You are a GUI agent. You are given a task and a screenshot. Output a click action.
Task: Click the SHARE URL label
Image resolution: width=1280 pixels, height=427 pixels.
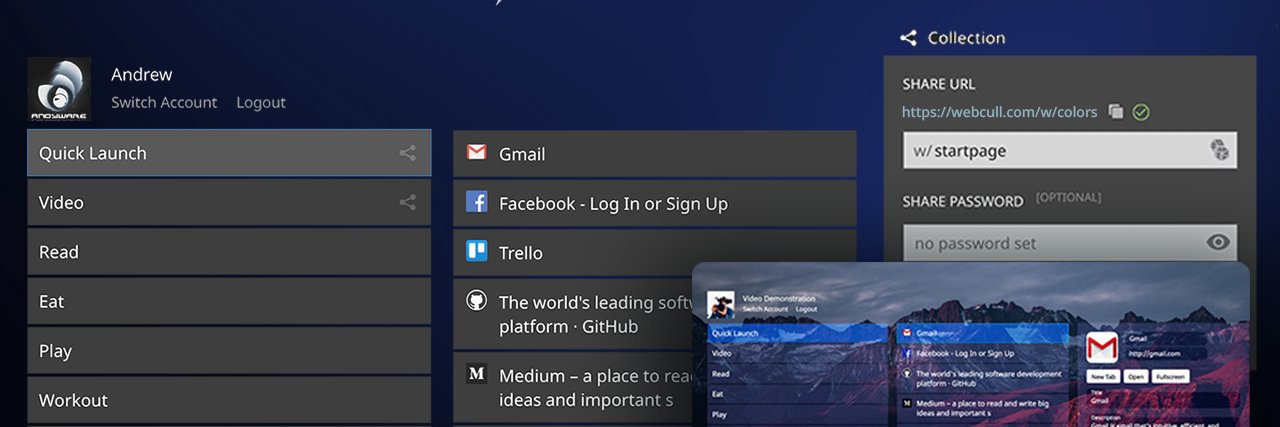pyautogui.click(x=939, y=84)
